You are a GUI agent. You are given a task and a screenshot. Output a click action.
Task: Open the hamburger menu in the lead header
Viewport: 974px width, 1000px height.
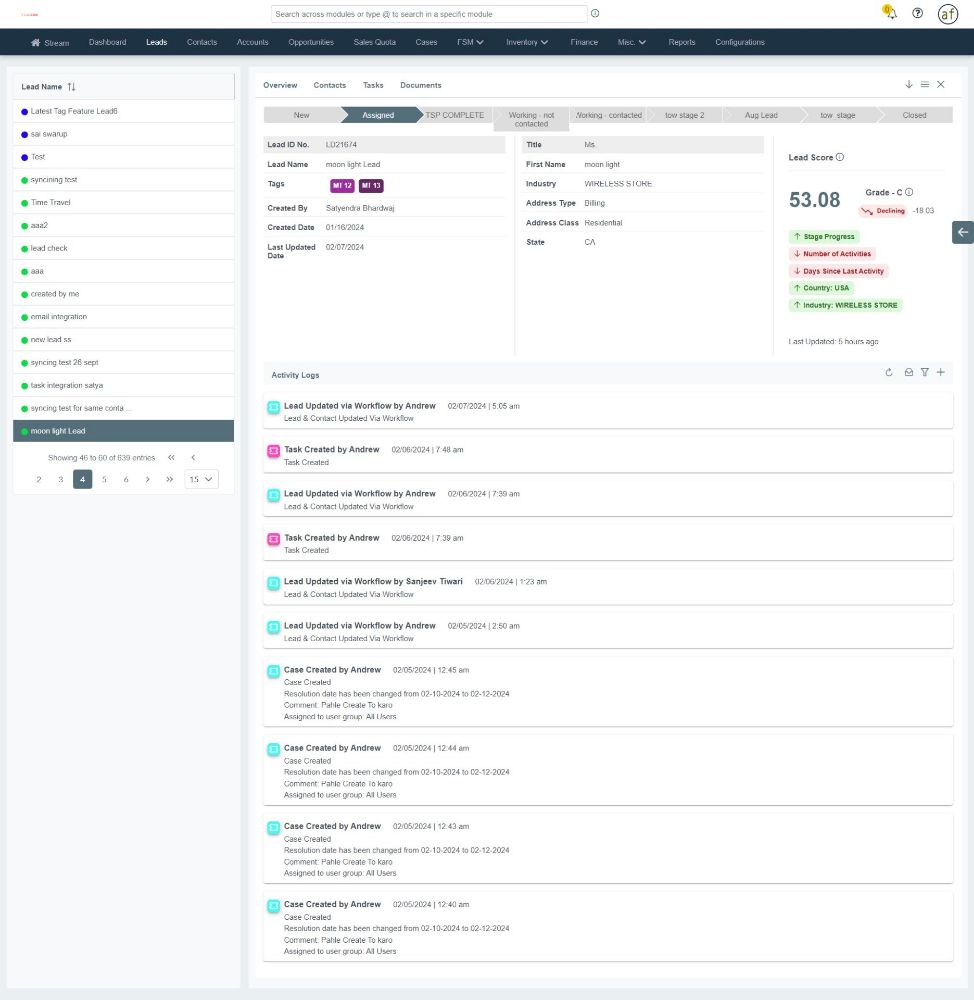coord(925,85)
